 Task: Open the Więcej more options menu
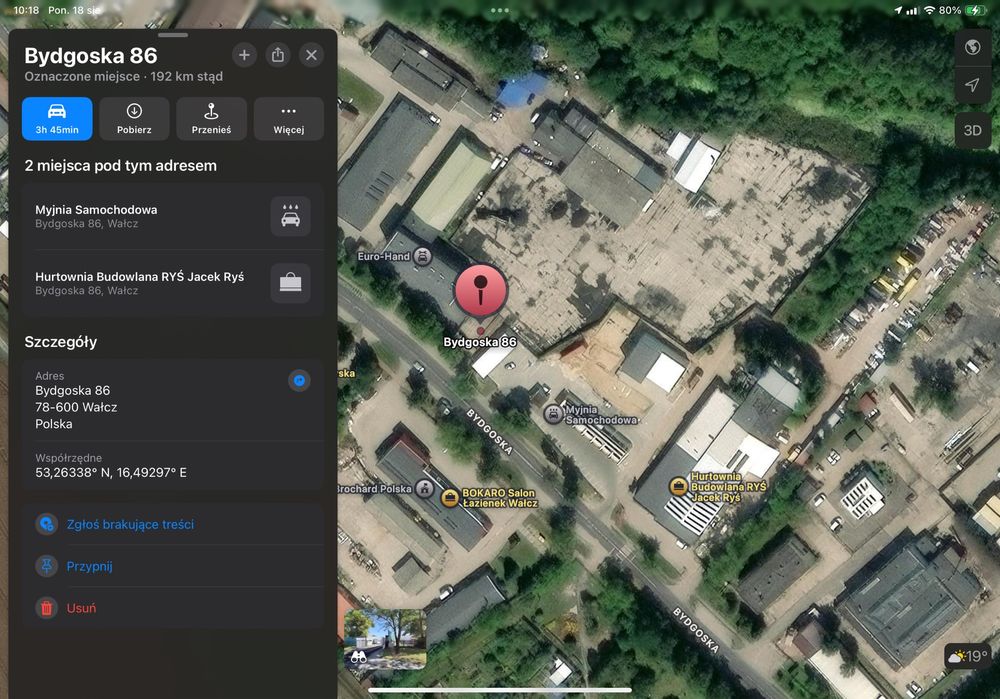(288, 119)
